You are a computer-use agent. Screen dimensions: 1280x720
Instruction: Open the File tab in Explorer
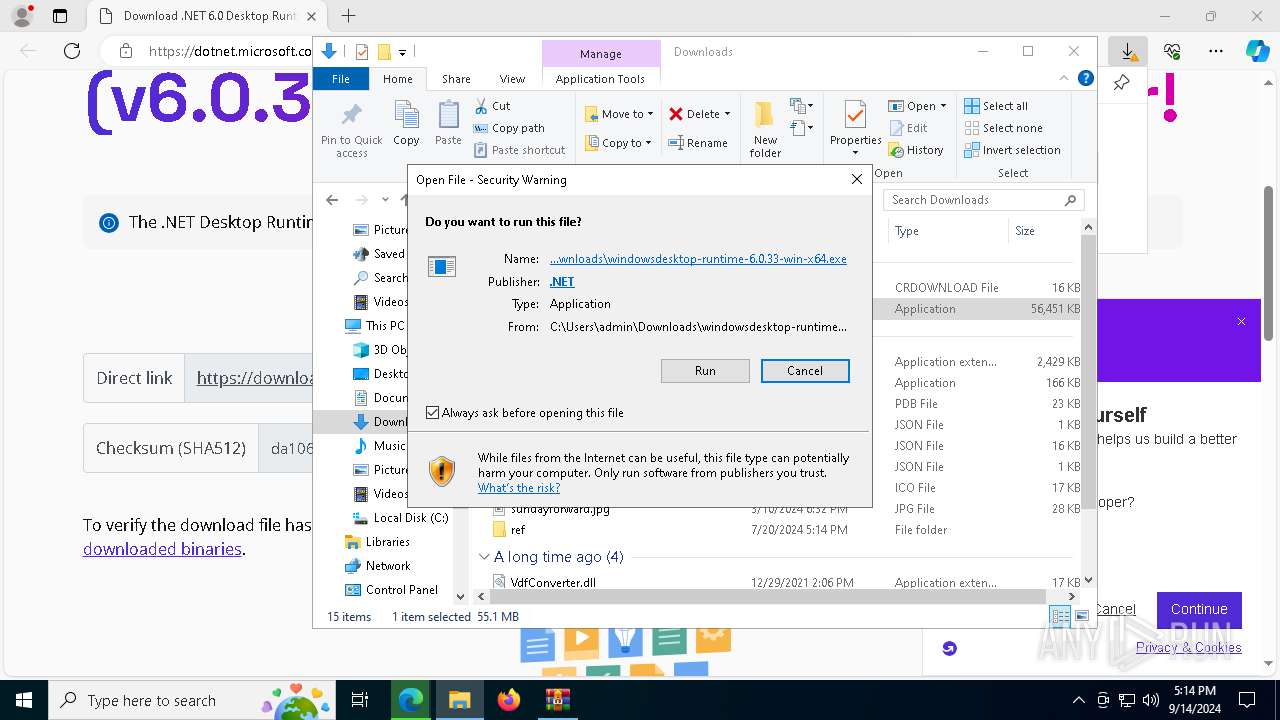(341, 79)
